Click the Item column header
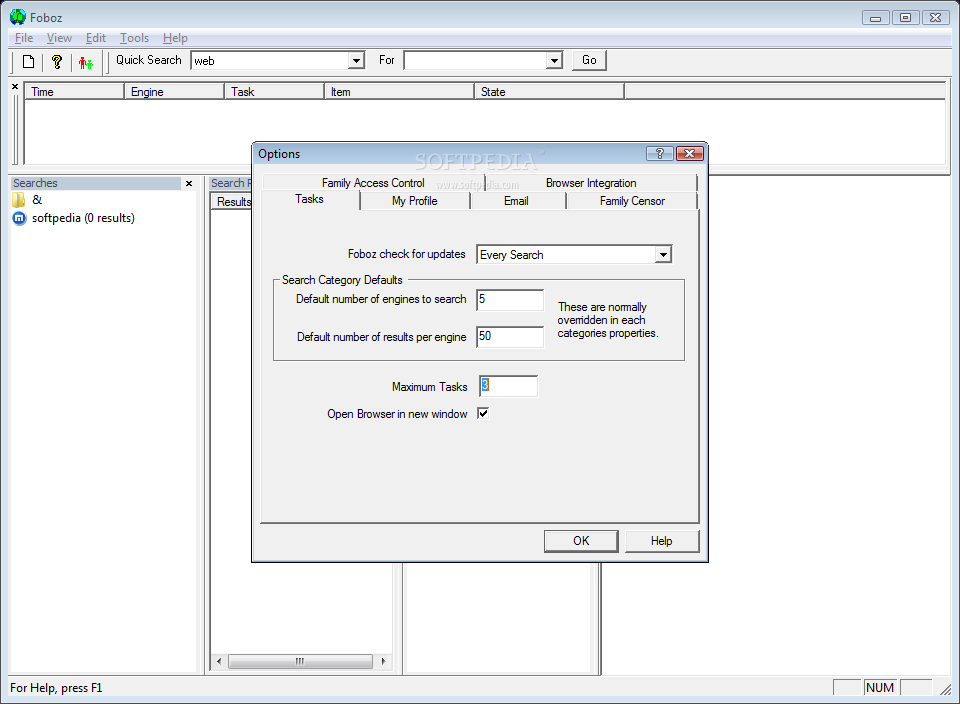 tap(399, 92)
